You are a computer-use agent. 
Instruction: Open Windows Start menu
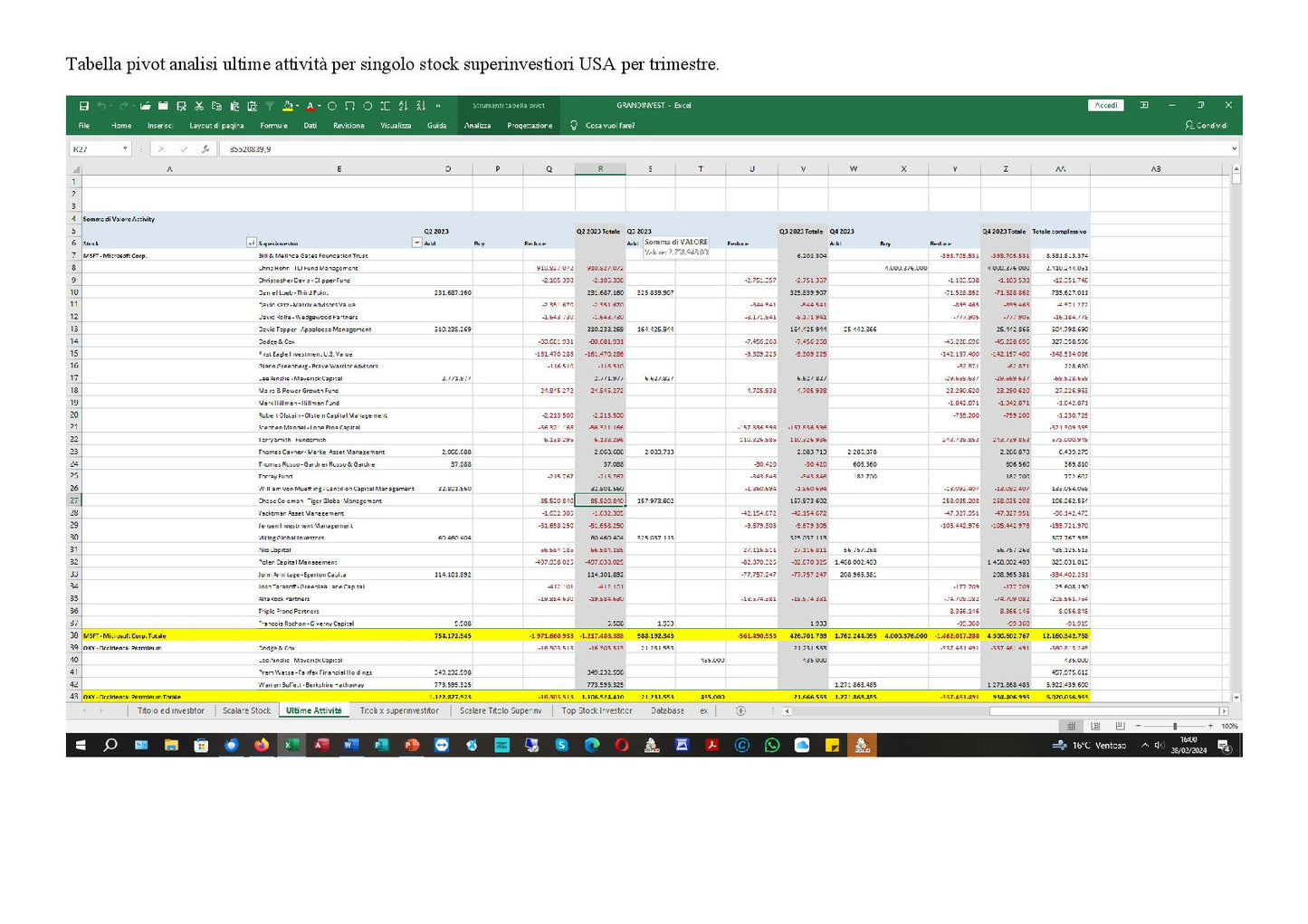(79, 745)
